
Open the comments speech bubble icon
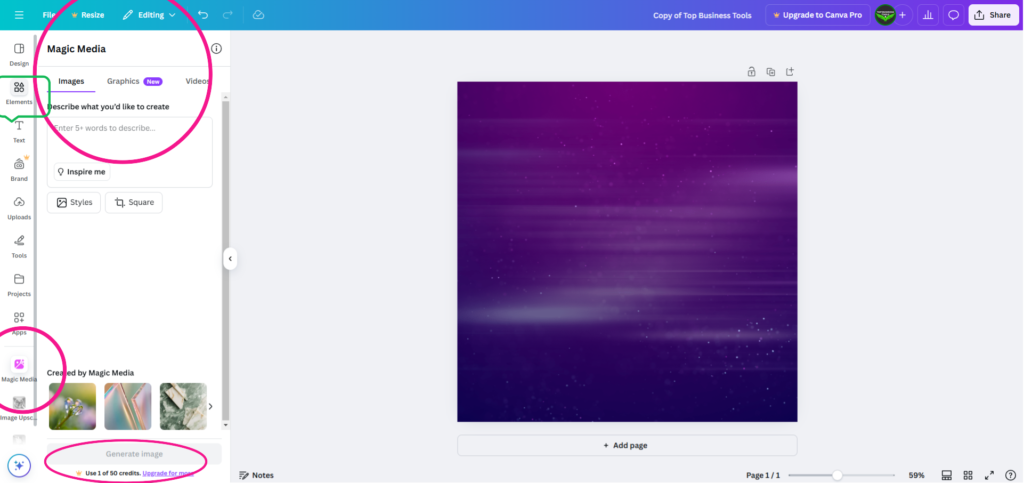[x=953, y=15]
